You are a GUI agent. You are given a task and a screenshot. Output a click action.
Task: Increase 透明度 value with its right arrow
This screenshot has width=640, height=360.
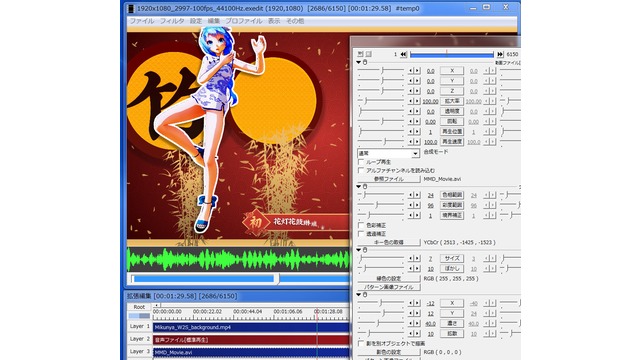click(417, 111)
